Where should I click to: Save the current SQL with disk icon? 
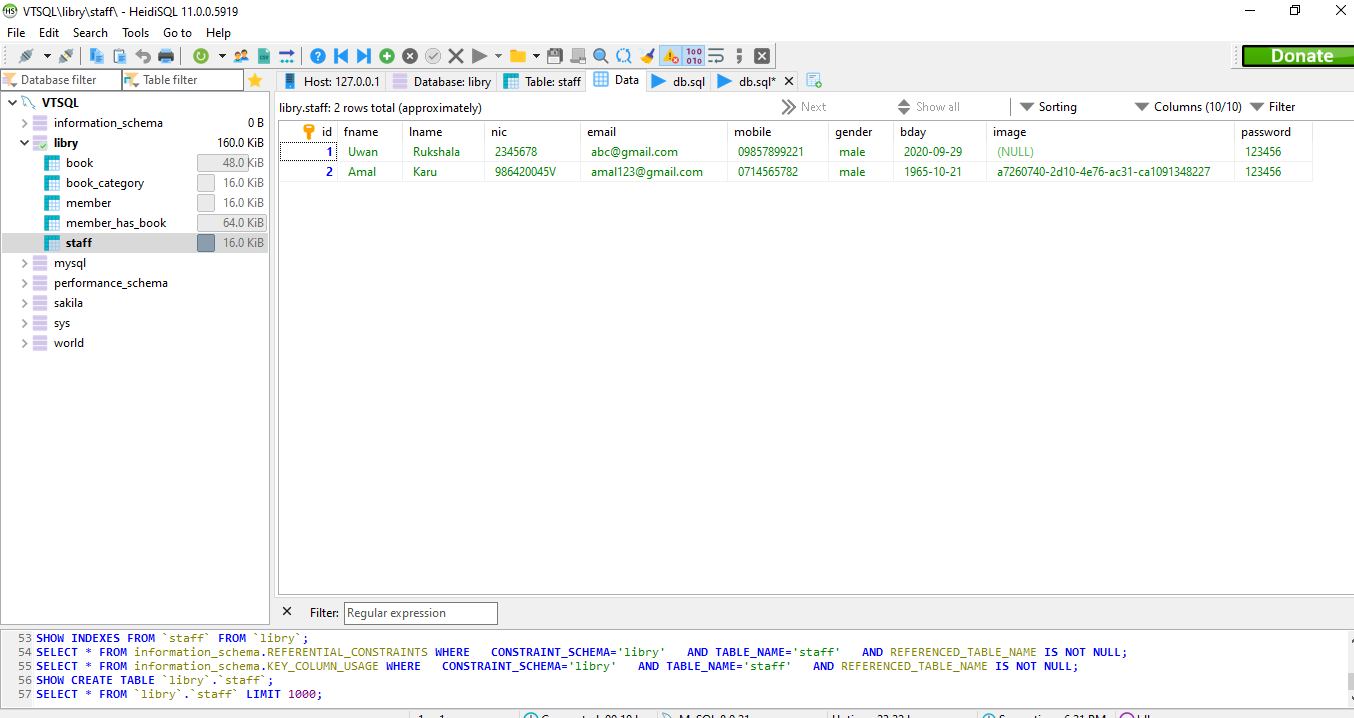[553, 55]
